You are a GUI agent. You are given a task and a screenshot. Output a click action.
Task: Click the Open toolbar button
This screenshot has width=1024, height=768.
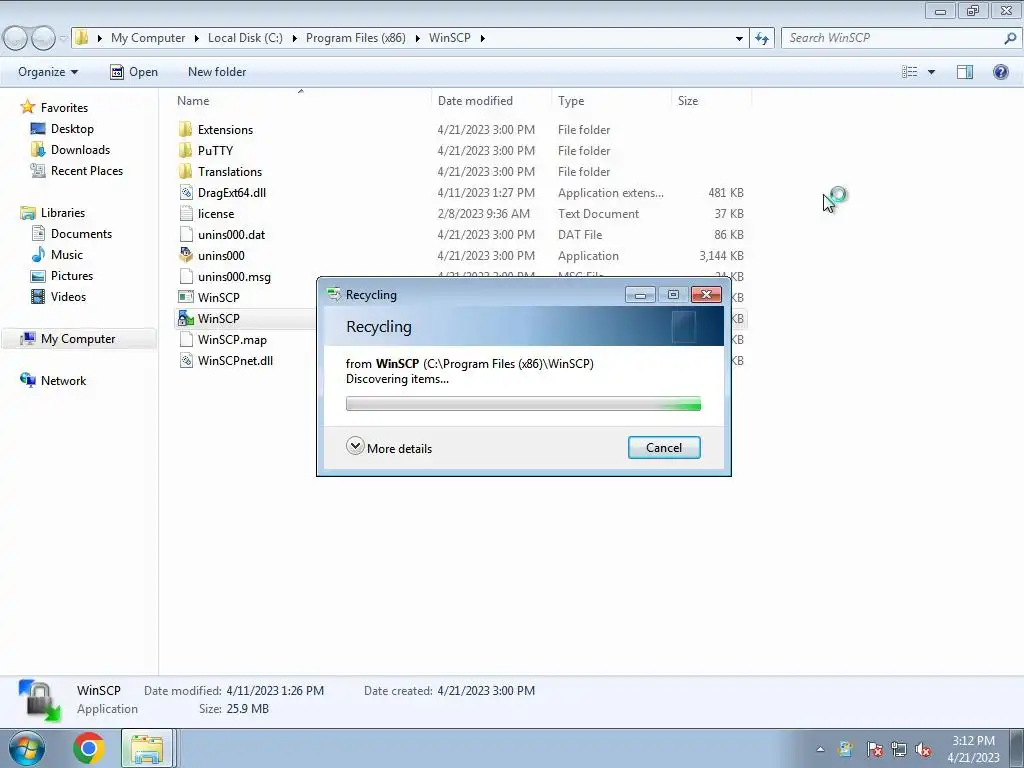(134, 72)
